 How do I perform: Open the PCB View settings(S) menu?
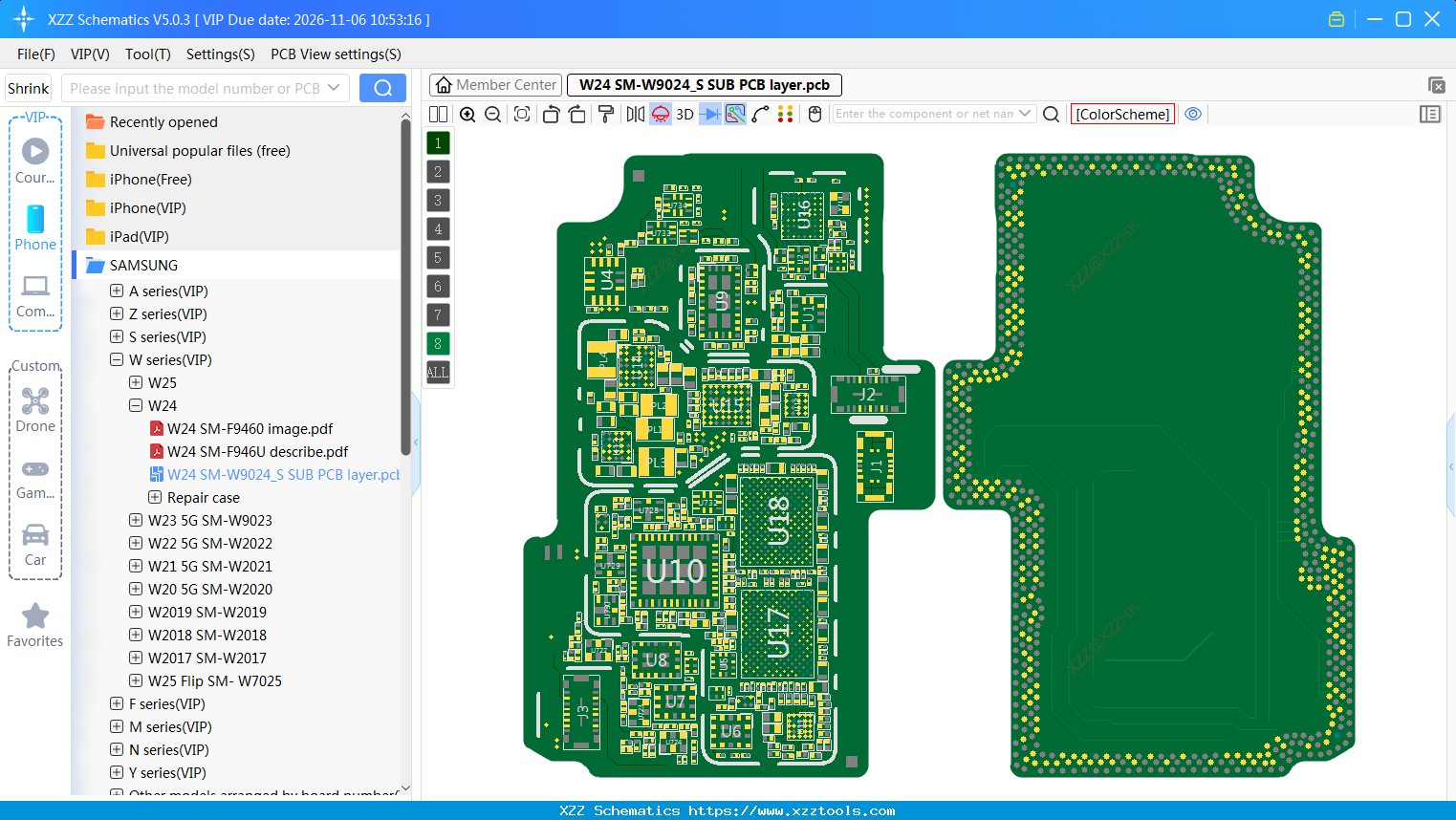(335, 54)
